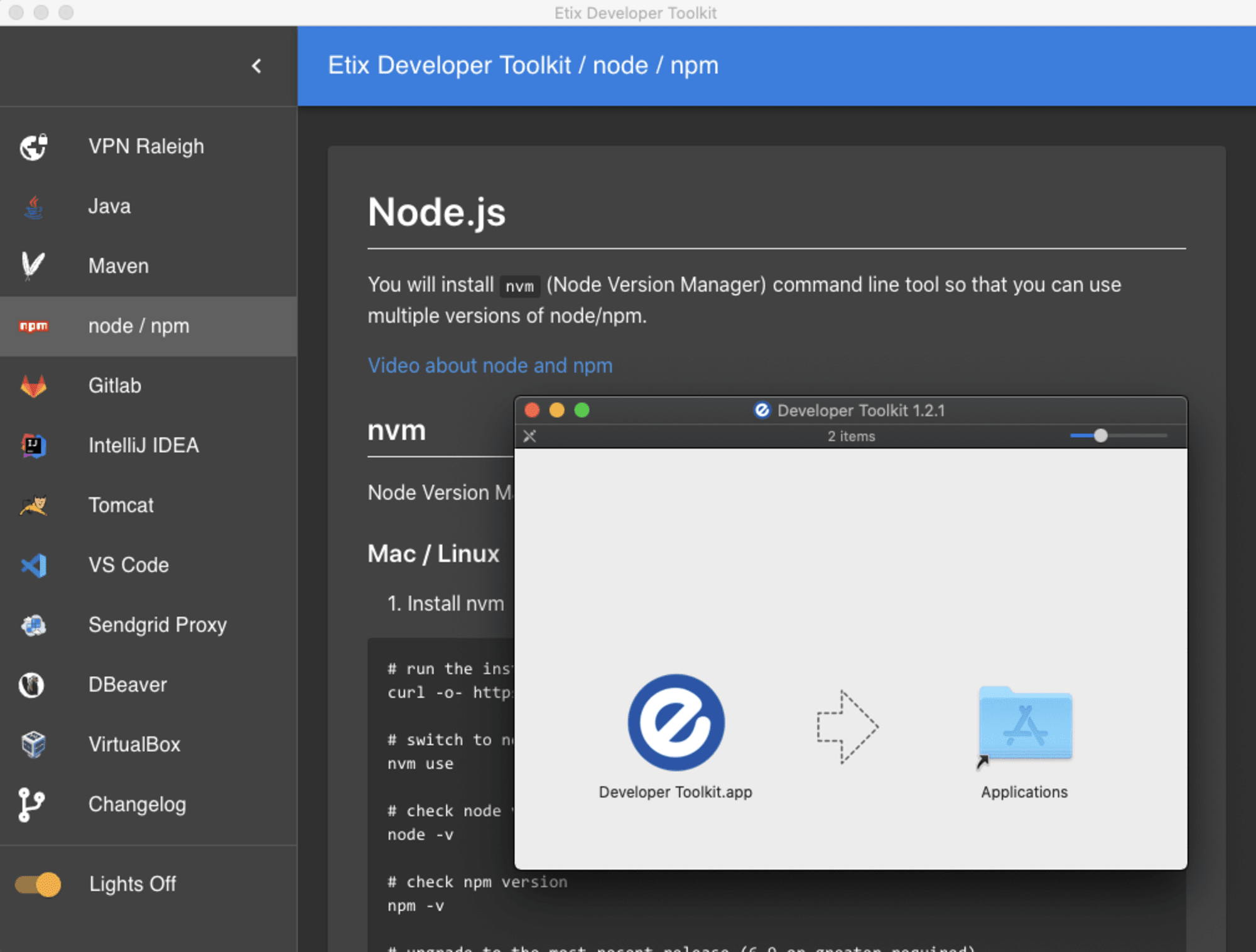
Task: Click the nvm inline code tag
Action: 520,286
